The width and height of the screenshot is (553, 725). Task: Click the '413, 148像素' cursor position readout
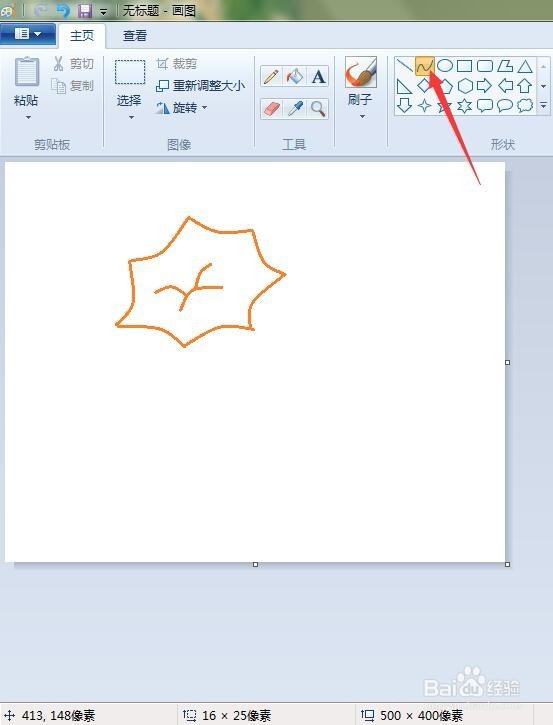tap(58, 715)
